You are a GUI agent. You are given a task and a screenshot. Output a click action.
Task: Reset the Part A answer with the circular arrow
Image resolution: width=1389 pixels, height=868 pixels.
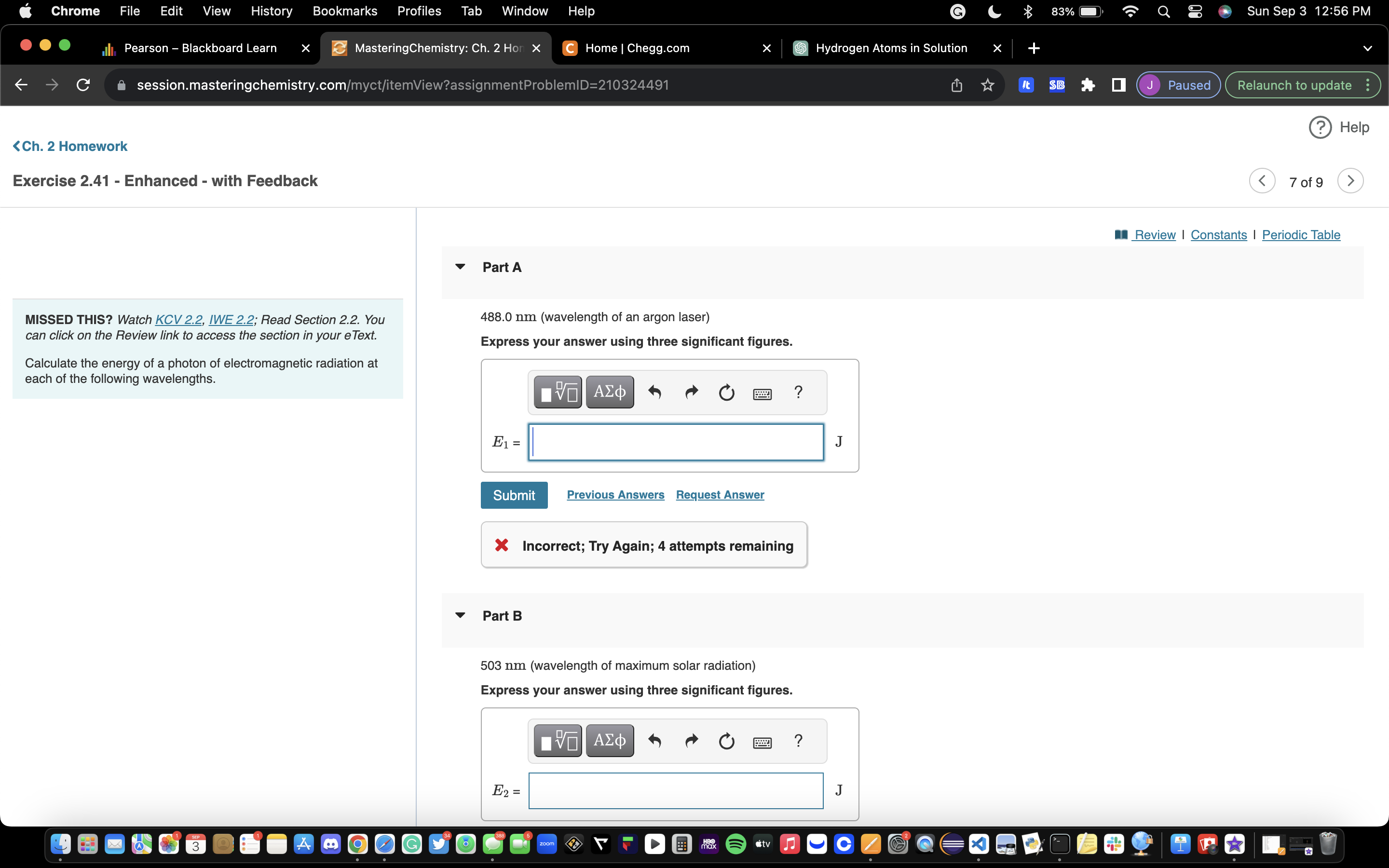click(x=727, y=392)
